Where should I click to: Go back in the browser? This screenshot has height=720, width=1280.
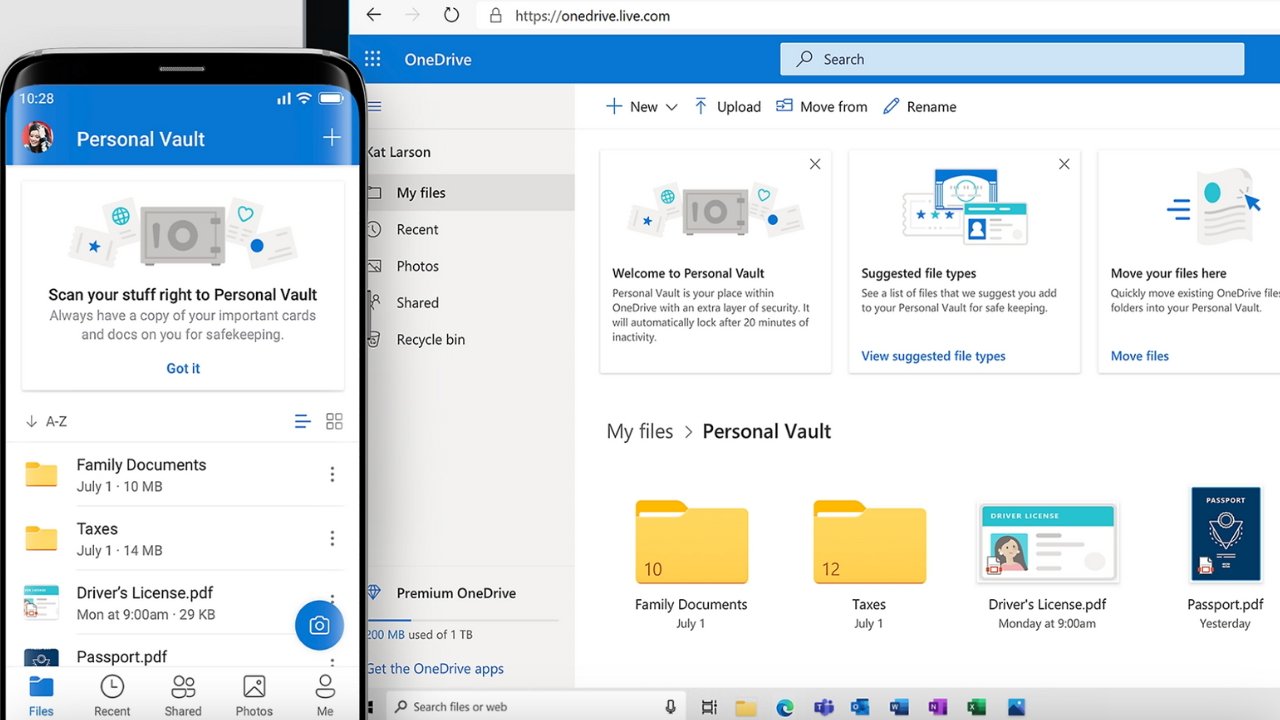tap(373, 15)
